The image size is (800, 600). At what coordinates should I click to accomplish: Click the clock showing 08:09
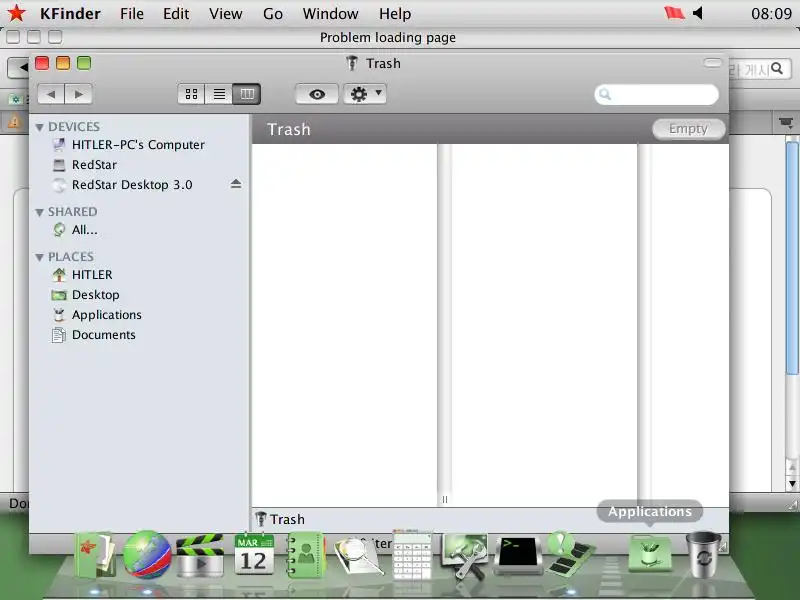pyautogui.click(x=771, y=13)
